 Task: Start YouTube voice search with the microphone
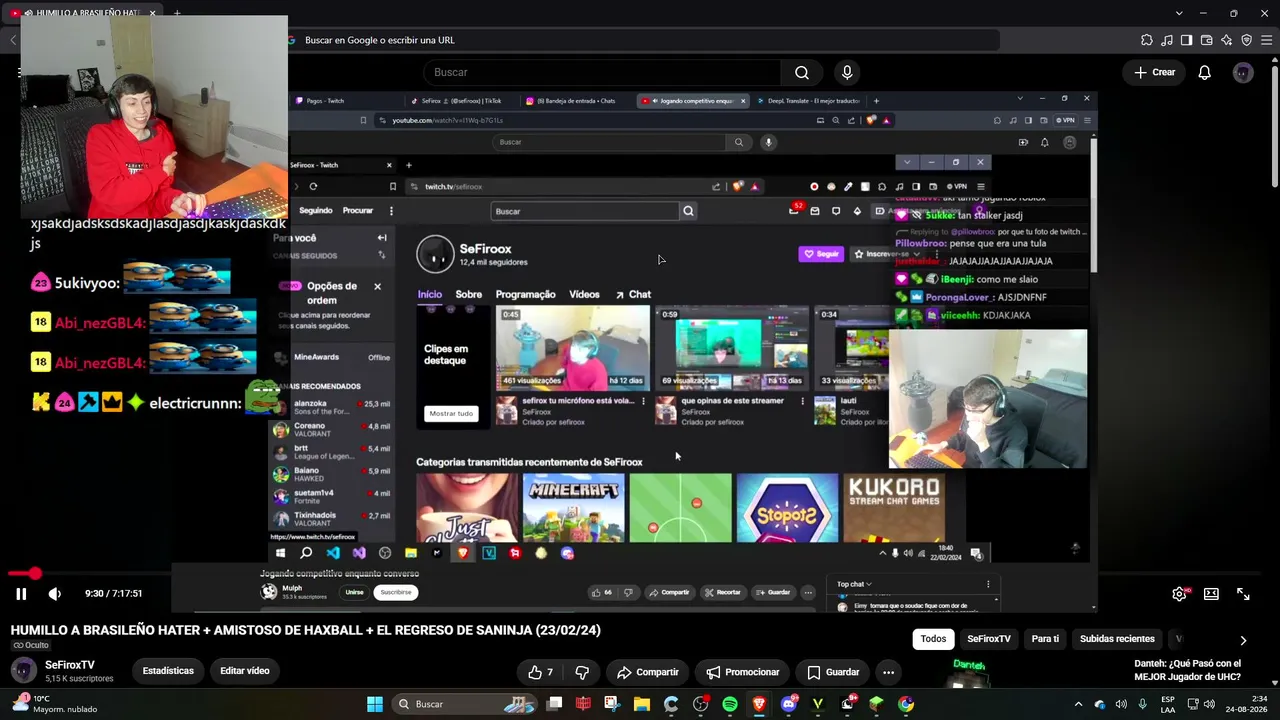pos(847,72)
